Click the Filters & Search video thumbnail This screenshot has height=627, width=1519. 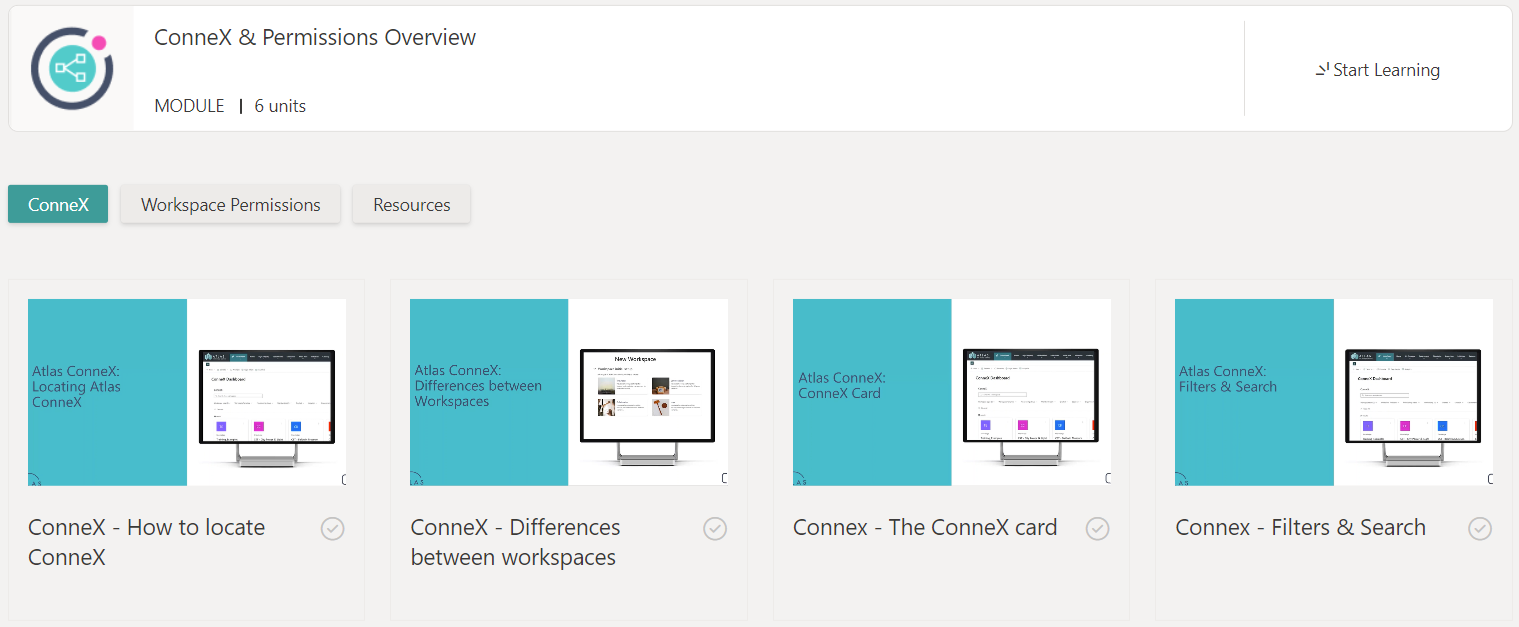(x=1334, y=392)
